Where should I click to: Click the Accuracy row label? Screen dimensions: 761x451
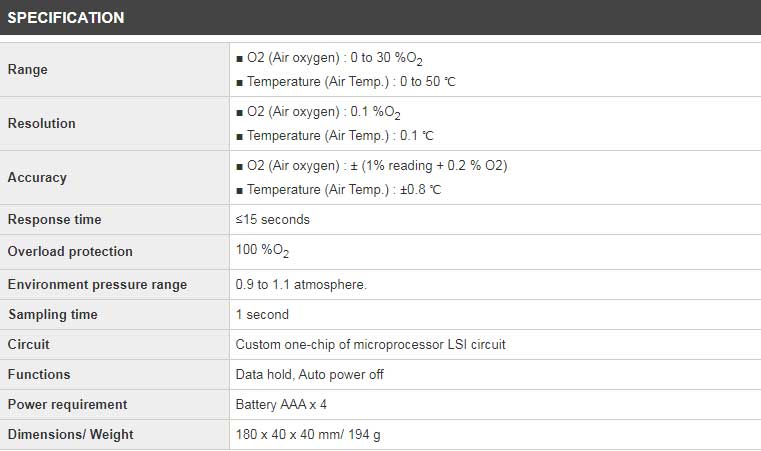coord(38,178)
